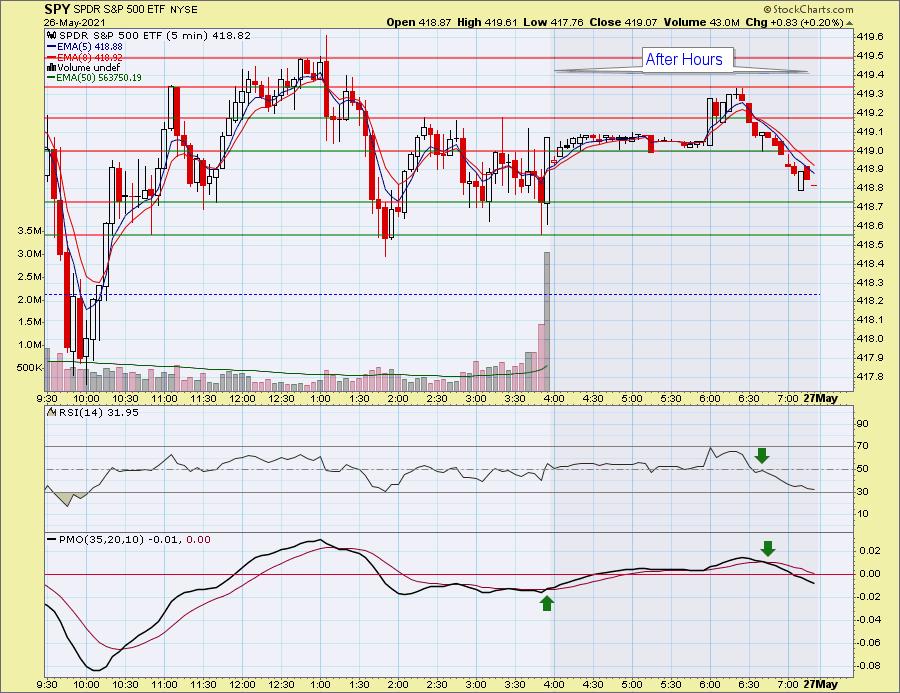Click 9:30 on the PMO panel time axis
The width and height of the screenshot is (900, 693).
(46, 684)
